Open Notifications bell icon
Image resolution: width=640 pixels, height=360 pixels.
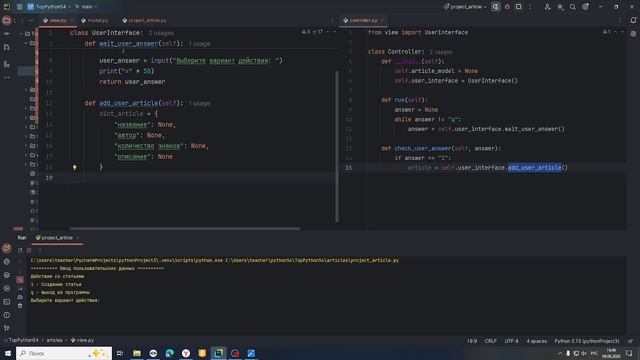point(633,20)
